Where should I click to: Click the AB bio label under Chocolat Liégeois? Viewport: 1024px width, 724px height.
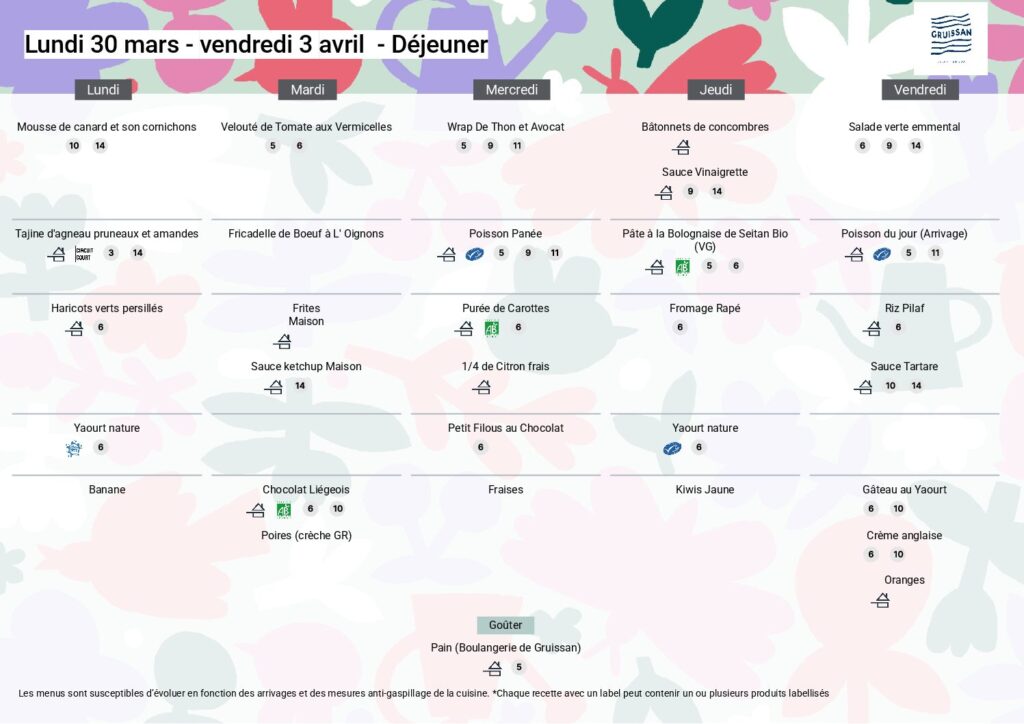tap(283, 510)
